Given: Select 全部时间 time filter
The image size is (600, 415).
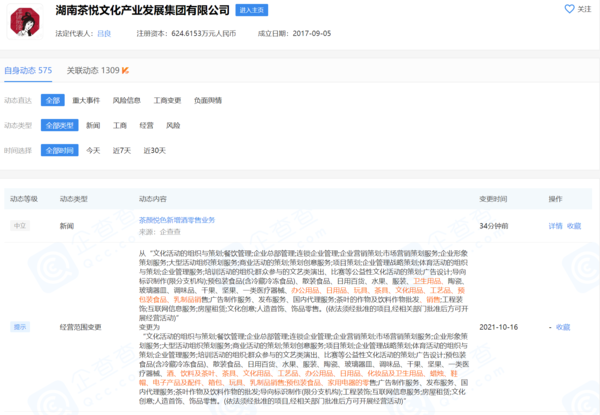Looking at the screenshot, I should (60, 150).
